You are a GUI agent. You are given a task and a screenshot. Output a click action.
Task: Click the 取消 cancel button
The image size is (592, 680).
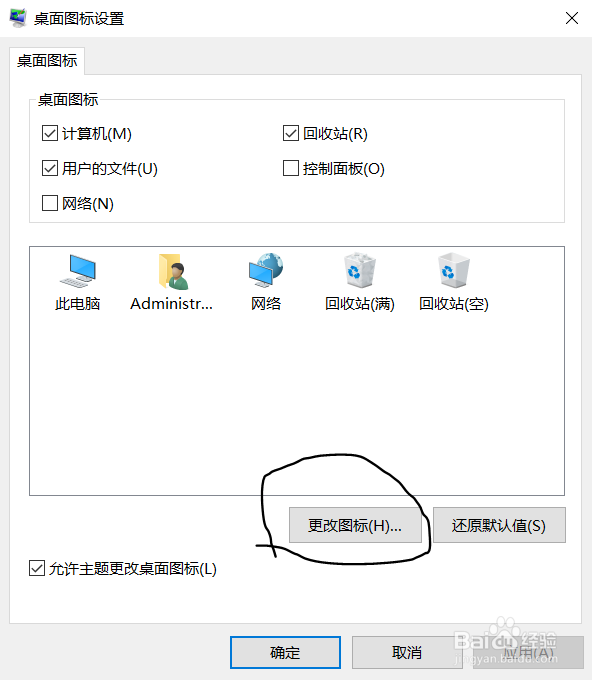[407, 653]
